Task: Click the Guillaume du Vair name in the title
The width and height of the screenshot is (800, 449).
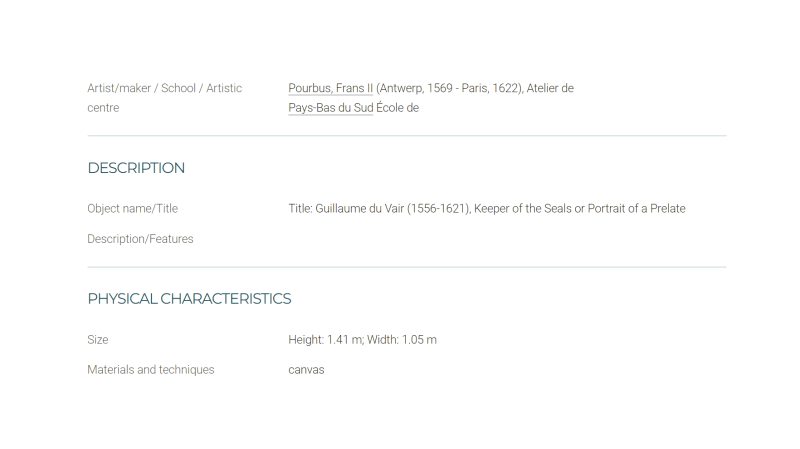Action: pos(360,209)
